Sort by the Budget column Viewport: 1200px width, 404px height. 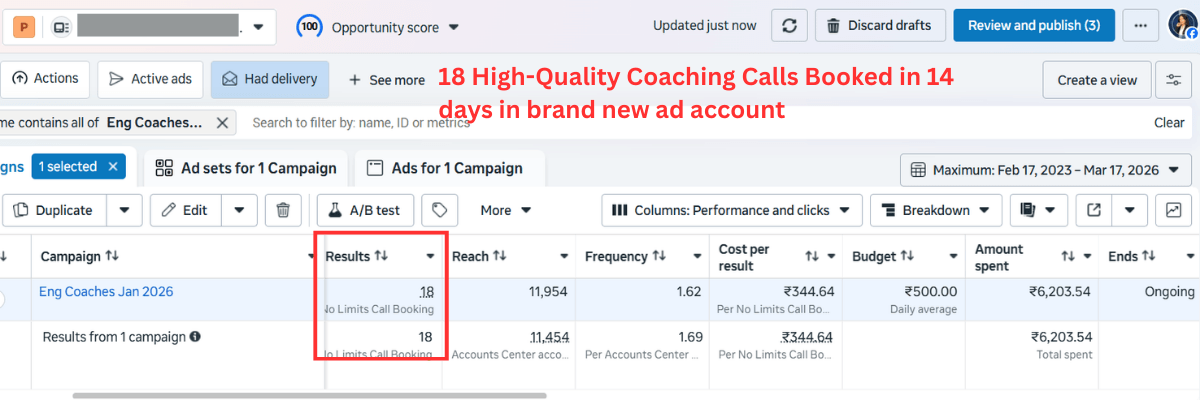908,256
